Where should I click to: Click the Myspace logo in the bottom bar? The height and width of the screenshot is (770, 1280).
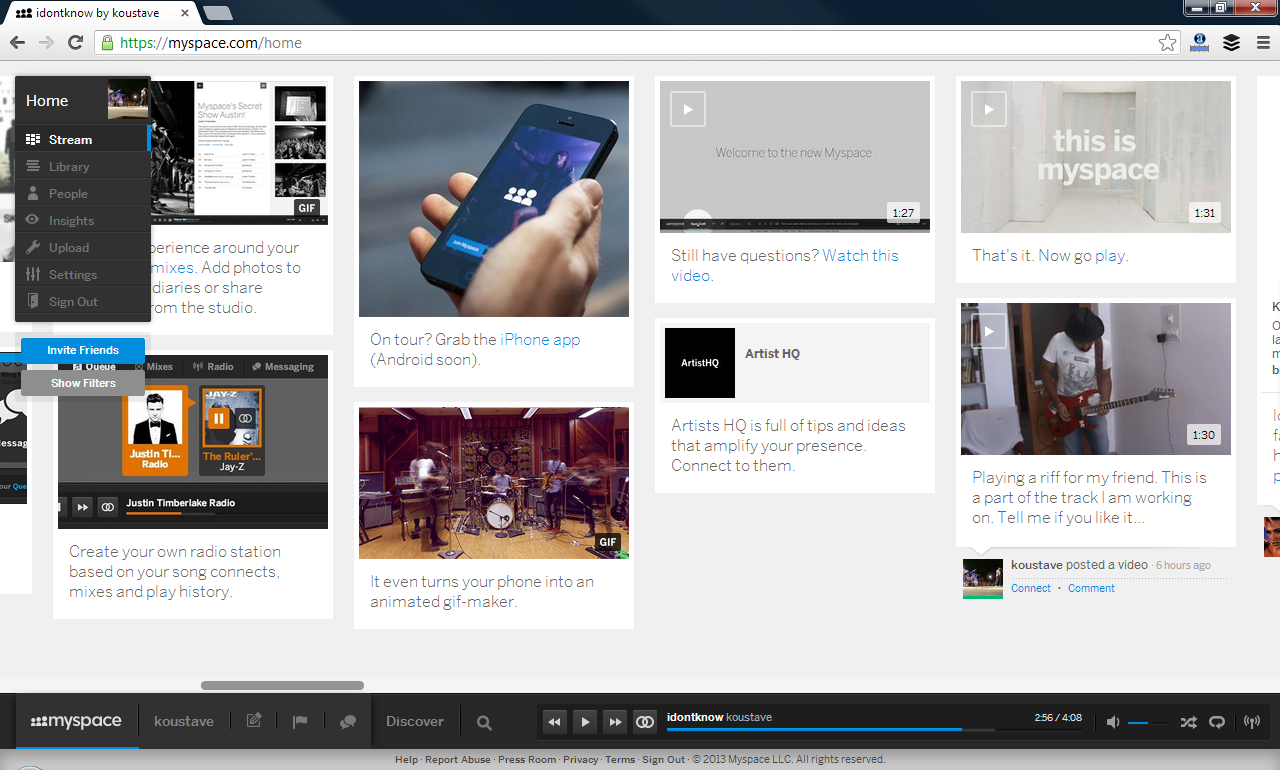tap(77, 721)
